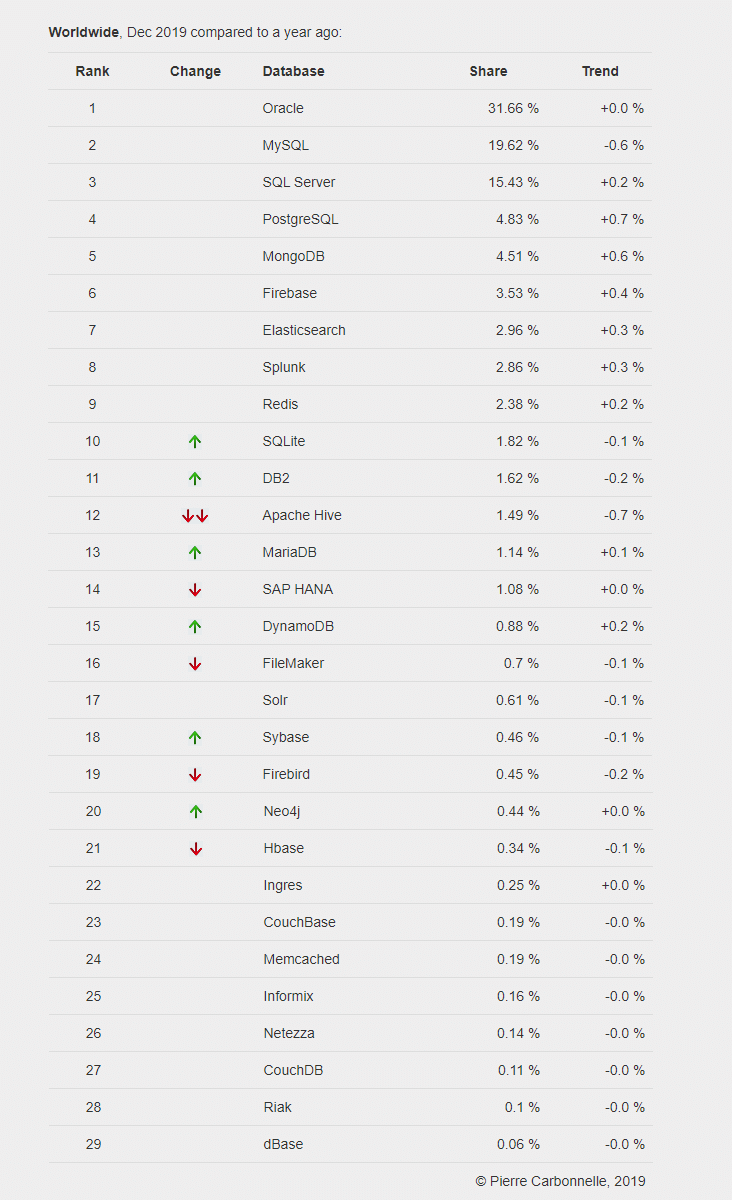Viewport: 732px width, 1200px height.
Task: Click the red down arrow for Hbase
Action: pyautogui.click(x=195, y=848)
